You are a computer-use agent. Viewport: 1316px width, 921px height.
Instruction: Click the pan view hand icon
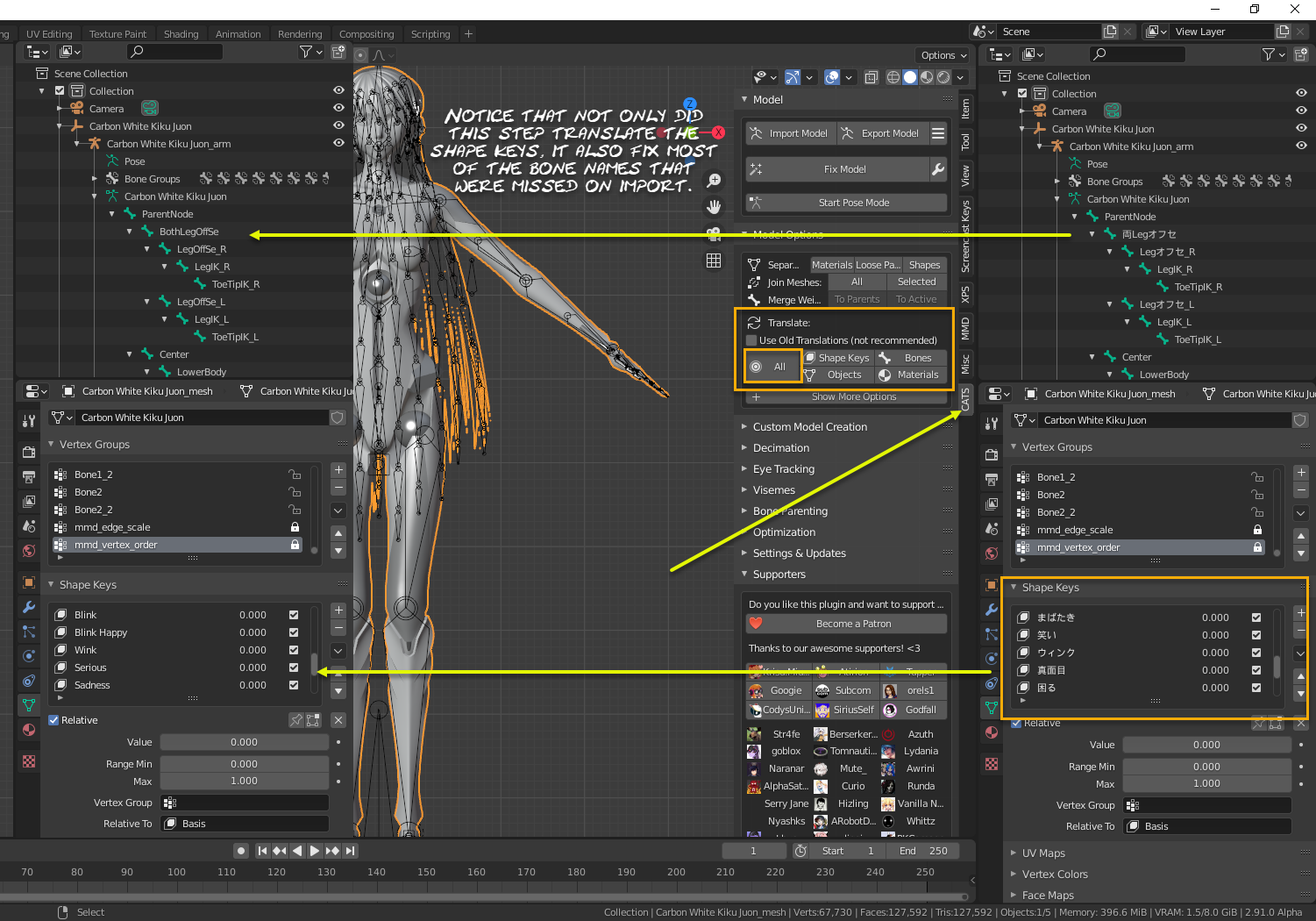[x=715, y=207]
